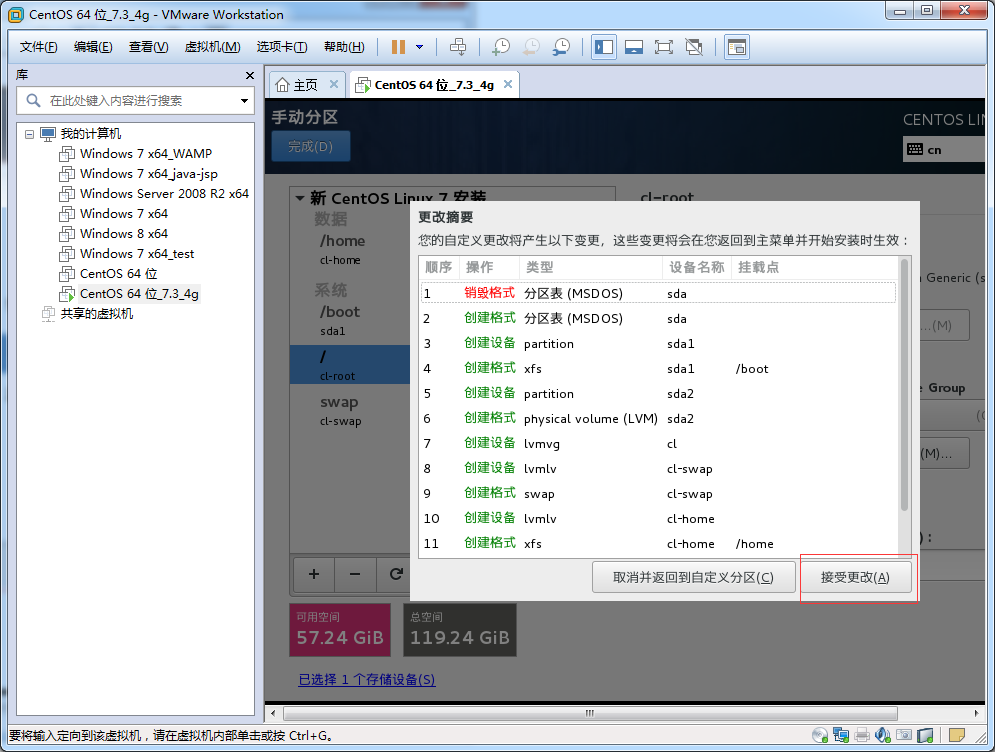This screenshot has width=995, height=752.
Task: Click the Send Ctrl+Alt+Del toolbar icon
Action: coord(458,47)
